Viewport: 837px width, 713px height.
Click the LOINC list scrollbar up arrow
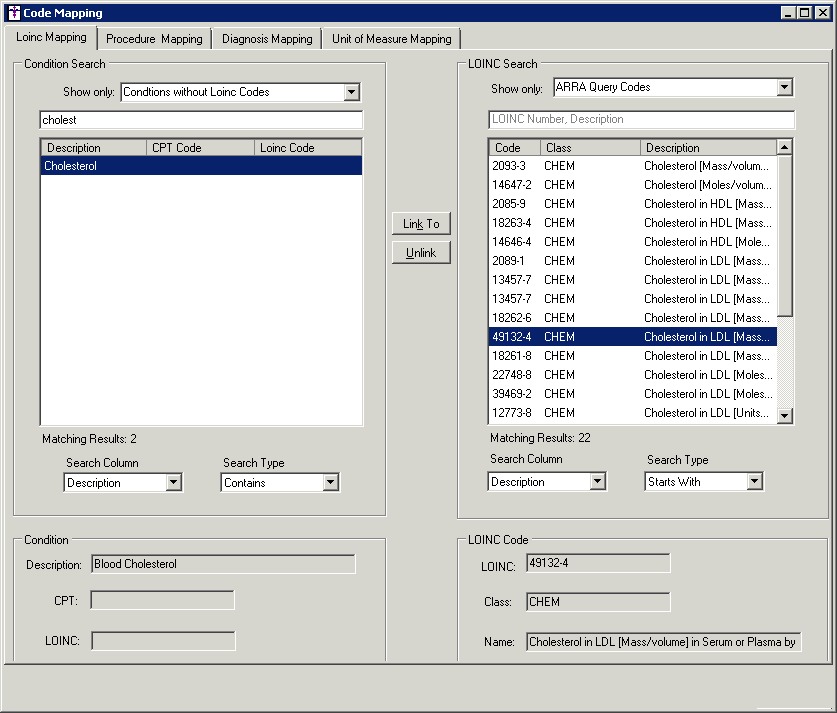(784, 147)
